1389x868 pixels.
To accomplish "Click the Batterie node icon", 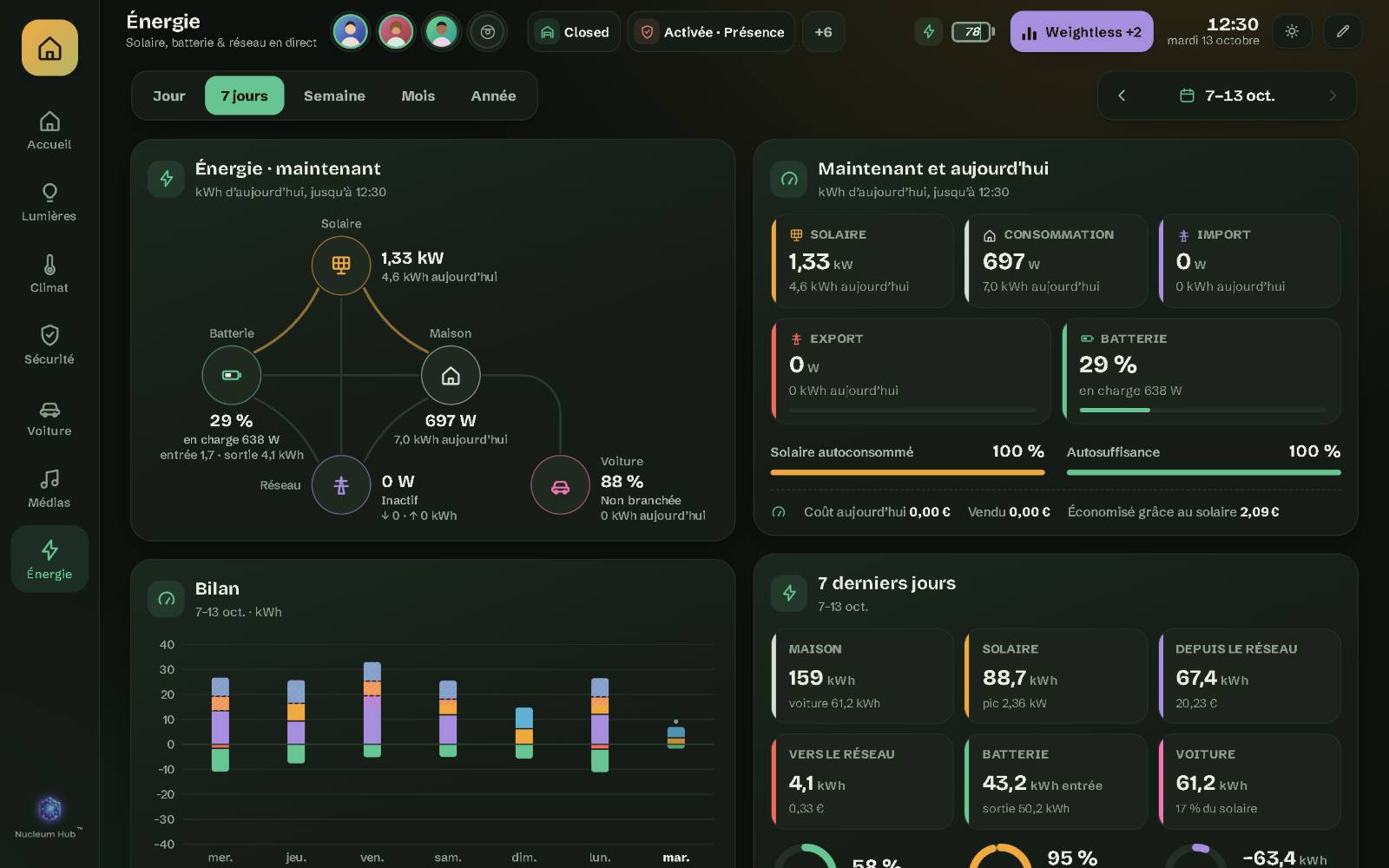I will pos(232,375).
